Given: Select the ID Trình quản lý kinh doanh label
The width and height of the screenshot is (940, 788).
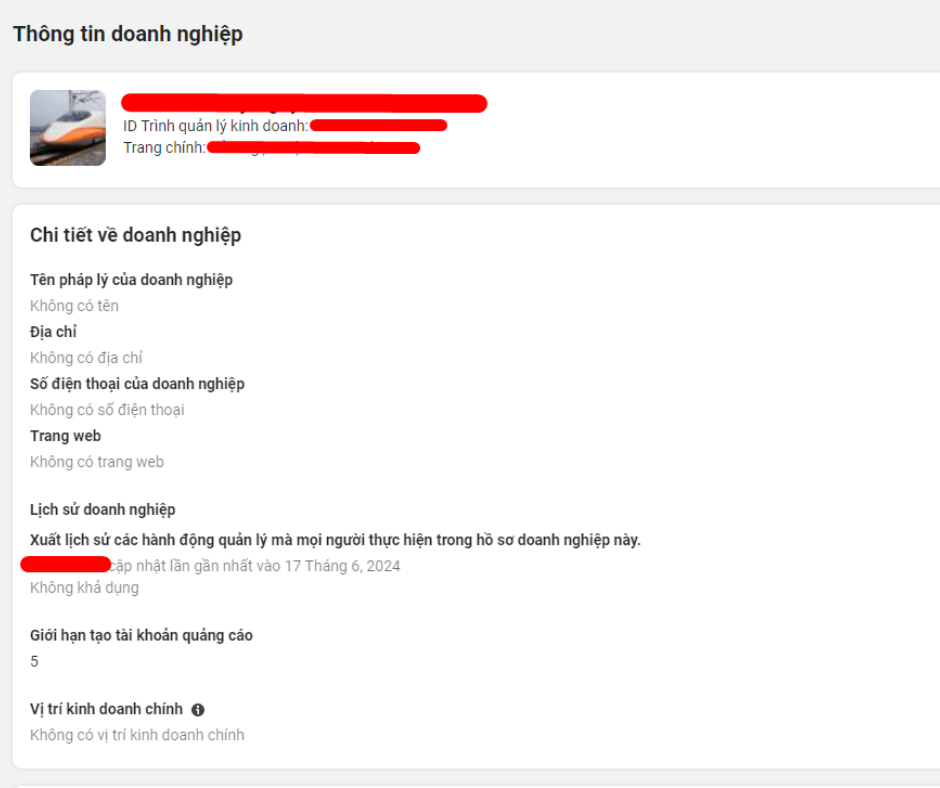Looking at the screenshot, I should coord(216,126).
